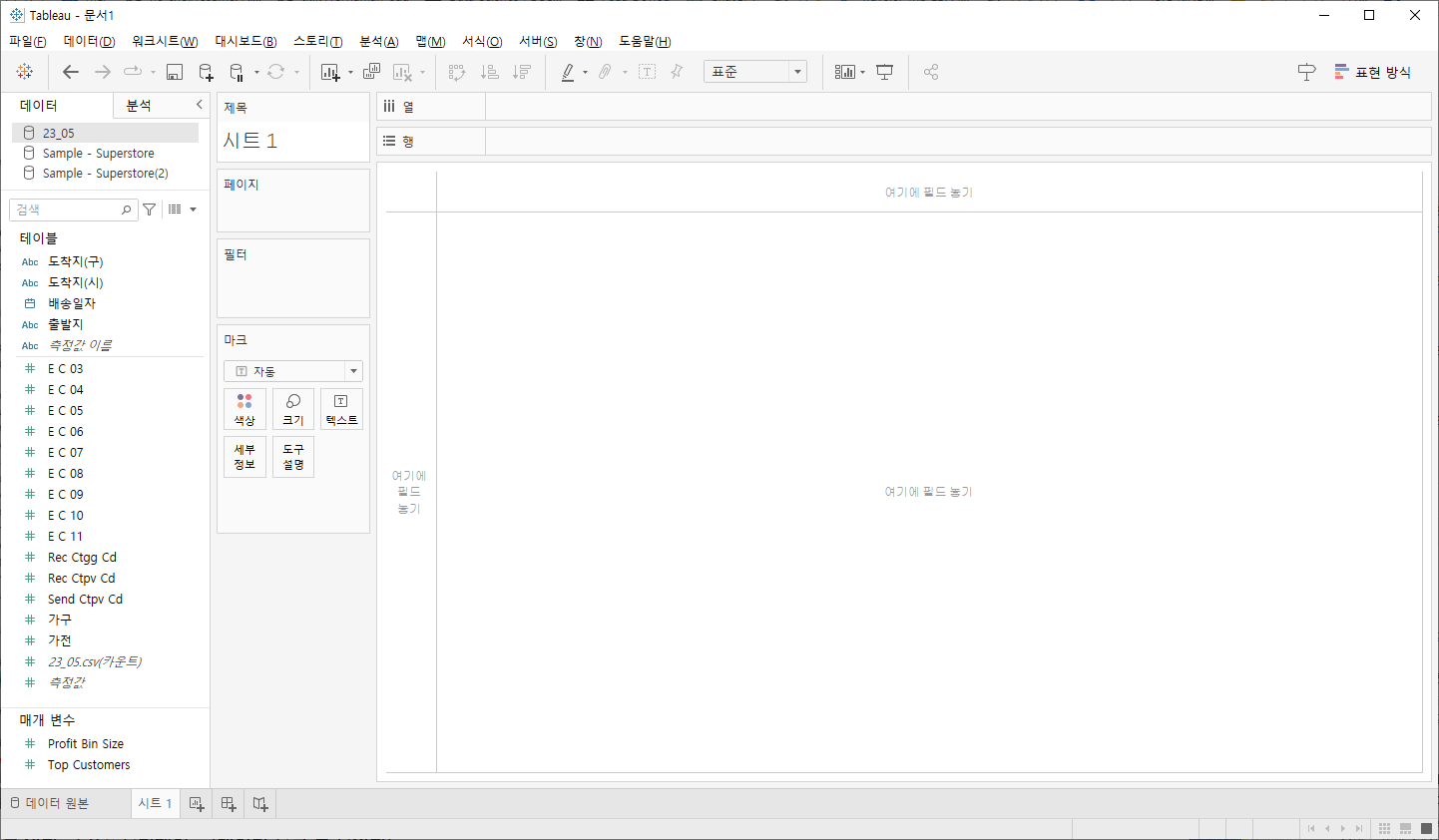
Task: Click the swap rows and columns icon
Action: tap(457, 72)
